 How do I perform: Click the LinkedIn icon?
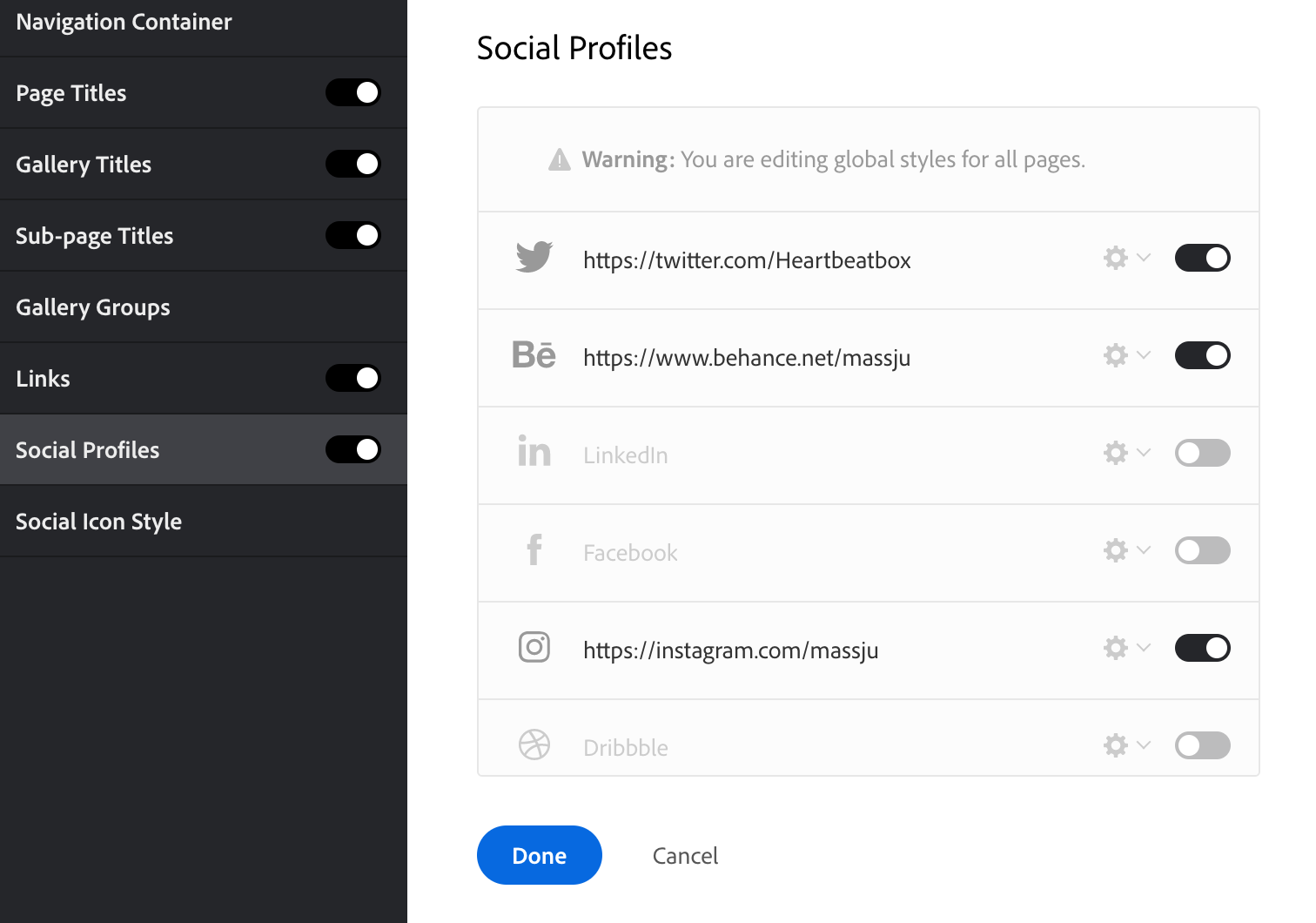(x=534, y=453)
